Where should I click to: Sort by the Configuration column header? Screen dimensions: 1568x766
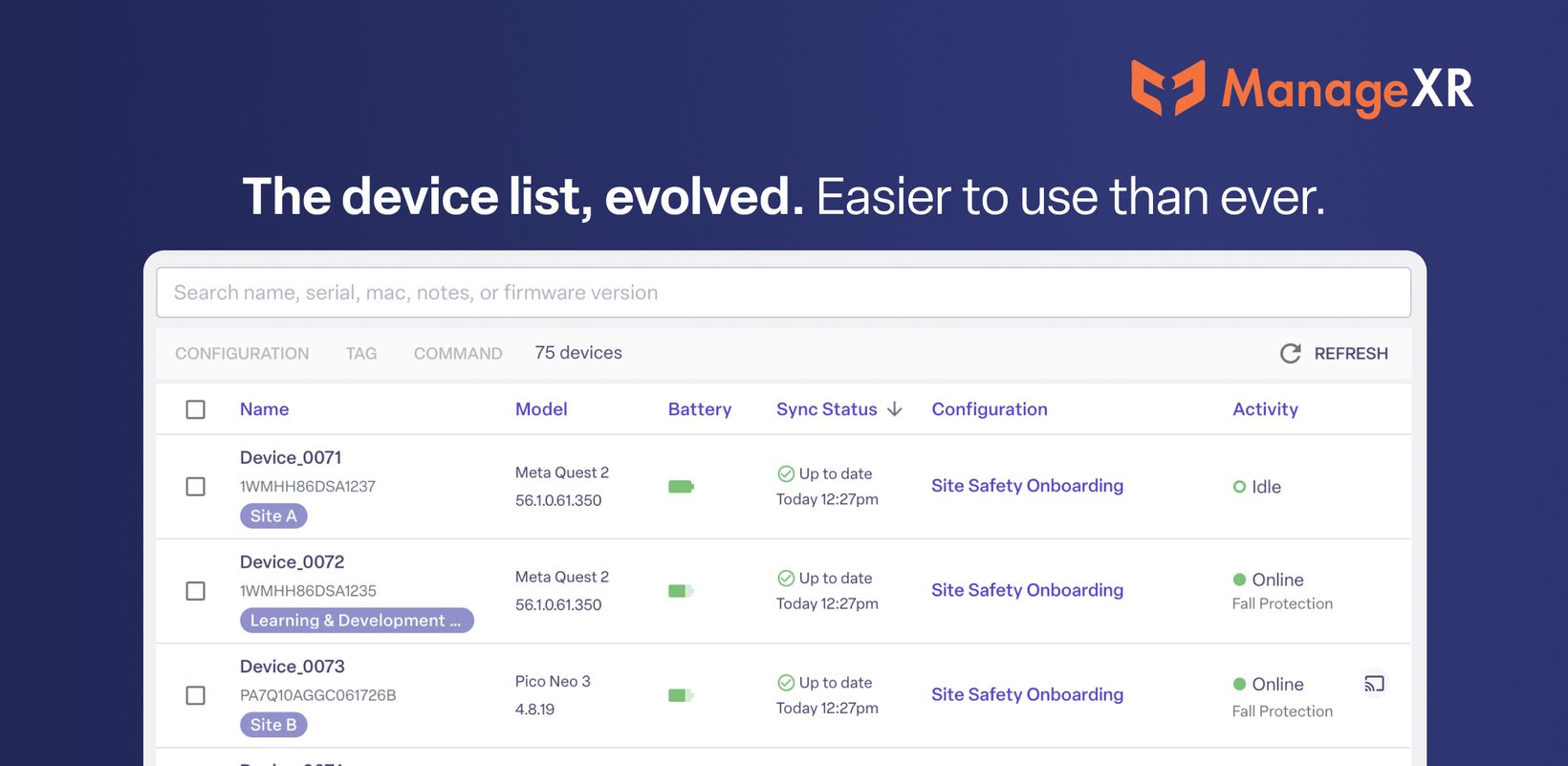(990, 409)
